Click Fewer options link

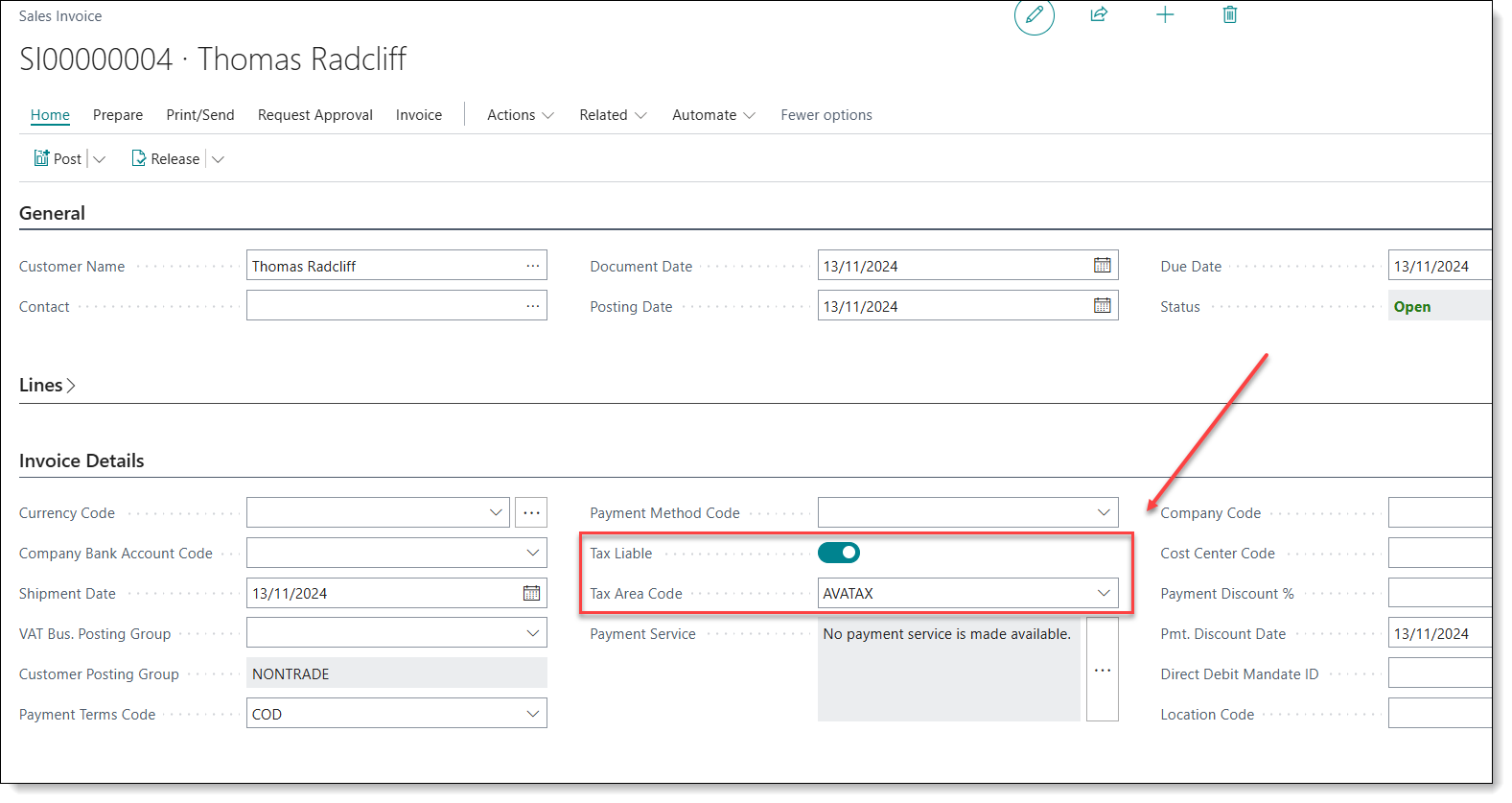click(826, 115)
